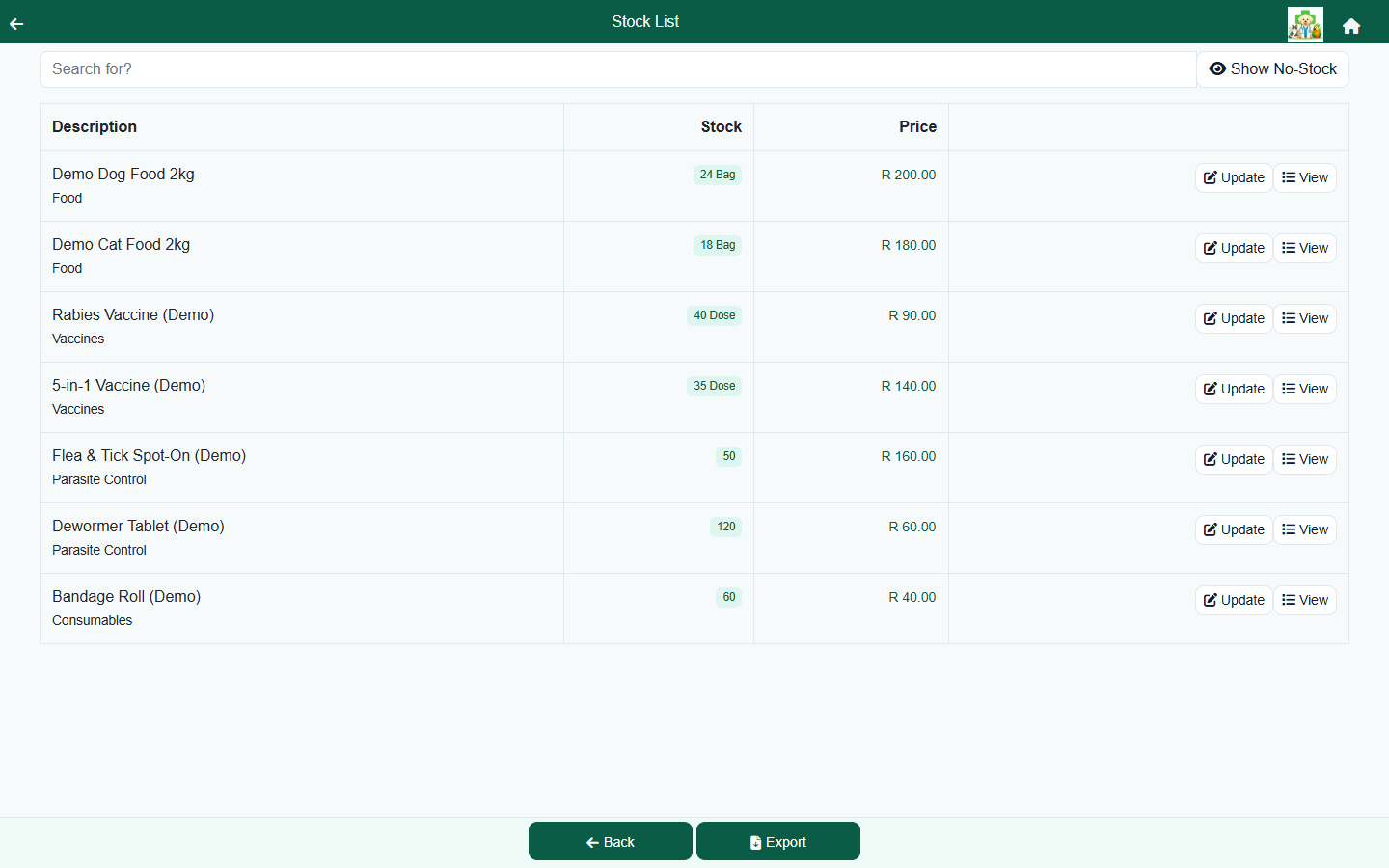View Dewormer Tablet (Demo) details
1389x868 pixels.
click(1305, 529)
